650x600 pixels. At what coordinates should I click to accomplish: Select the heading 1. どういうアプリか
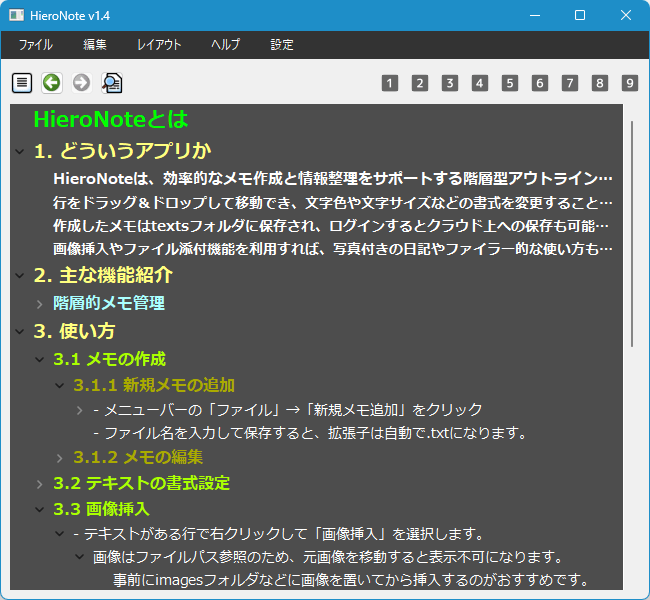click(x=122, y=151)
